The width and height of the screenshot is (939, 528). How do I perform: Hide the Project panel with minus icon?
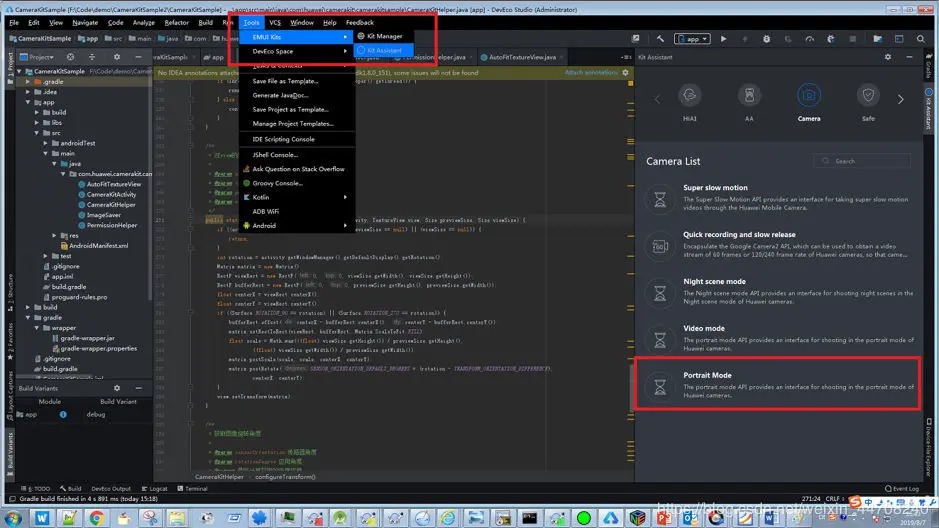(138, 57)
